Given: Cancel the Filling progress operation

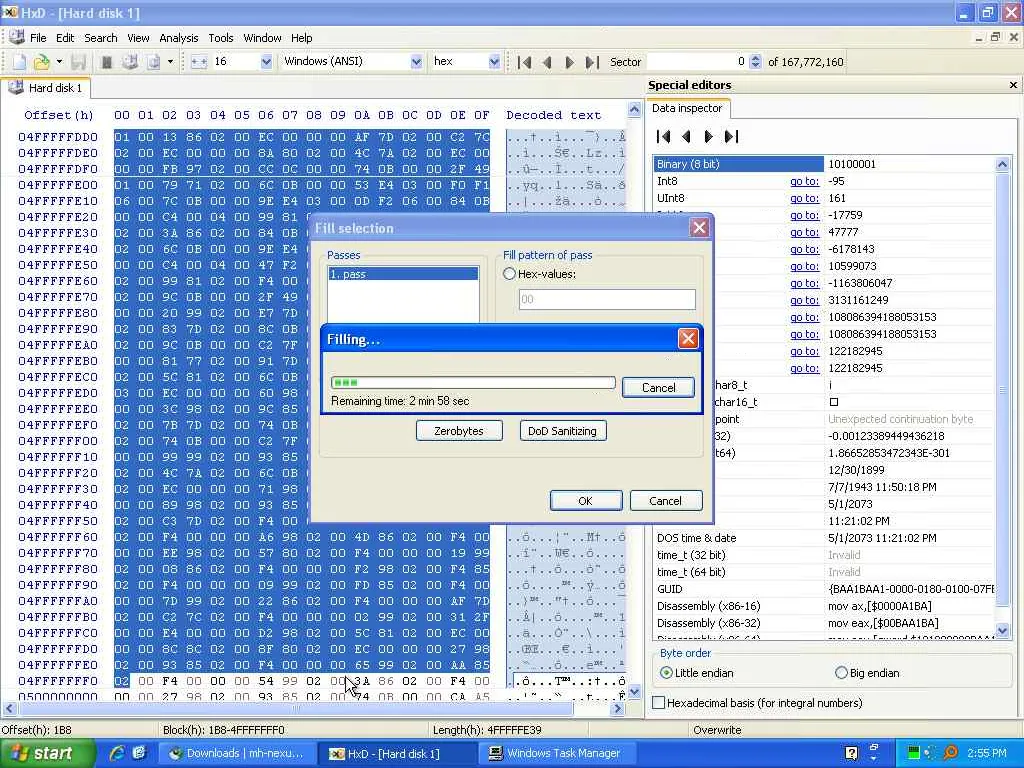Looking at the screenshot, I should pos(658,387).
